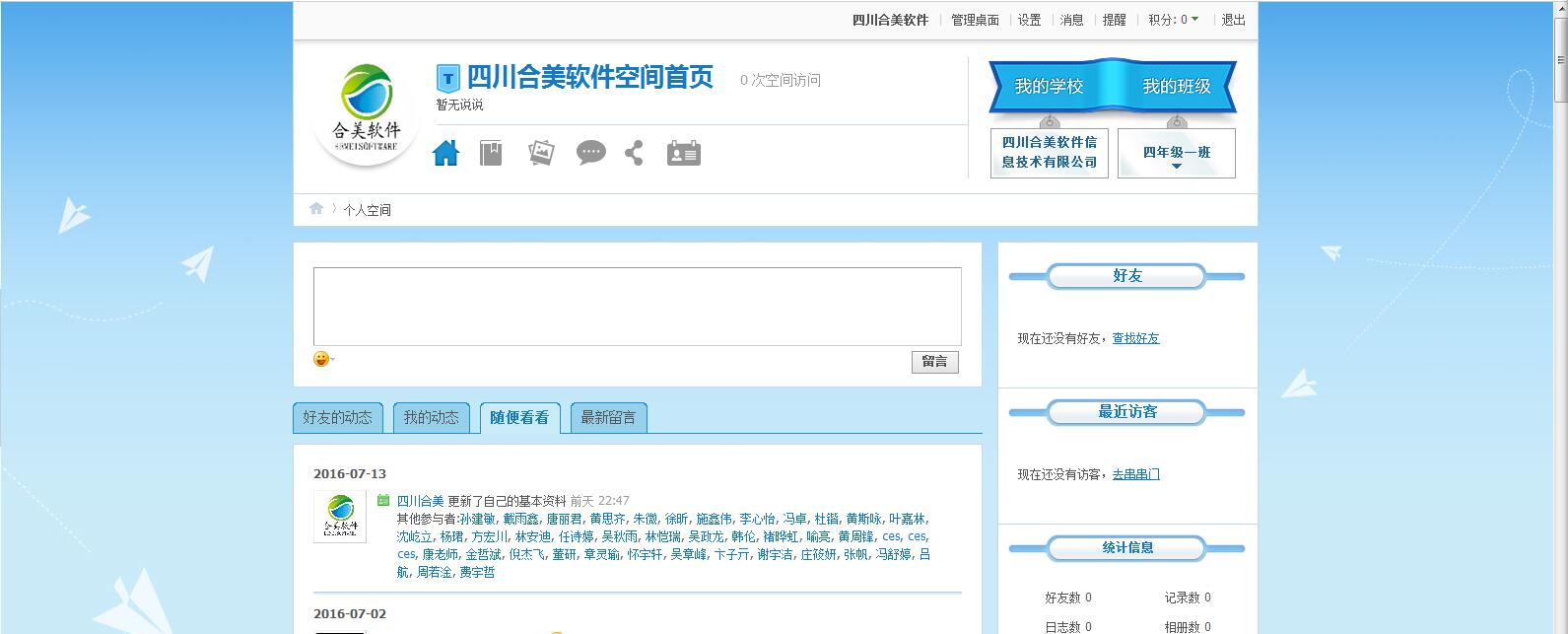Image resolution: width=1568 pixels, height=634 pixels.
Task: Open the 四川合美 author link in feed
Action: [x=421, y=501]
